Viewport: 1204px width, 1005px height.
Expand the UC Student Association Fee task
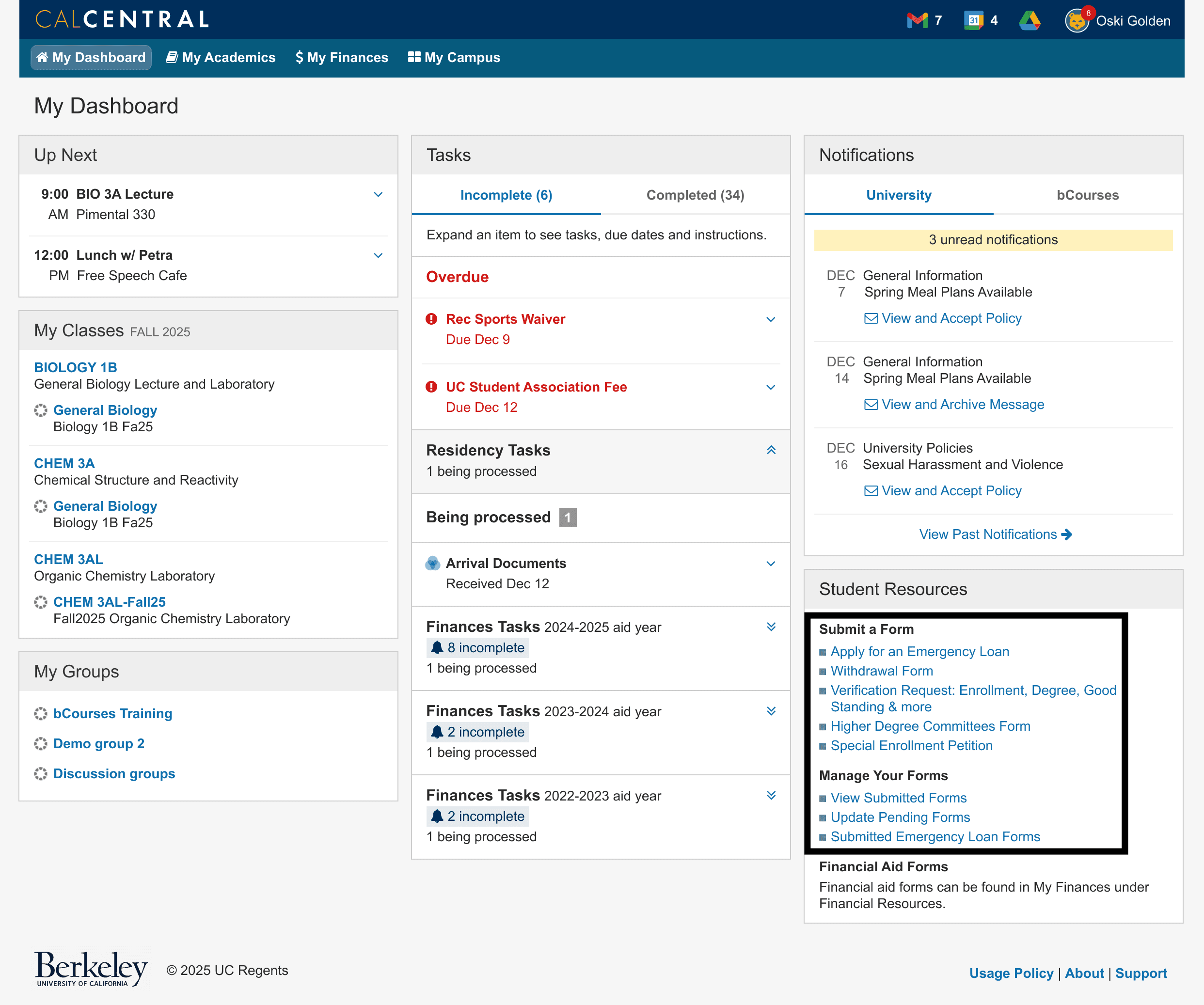(x=771, y=387)
